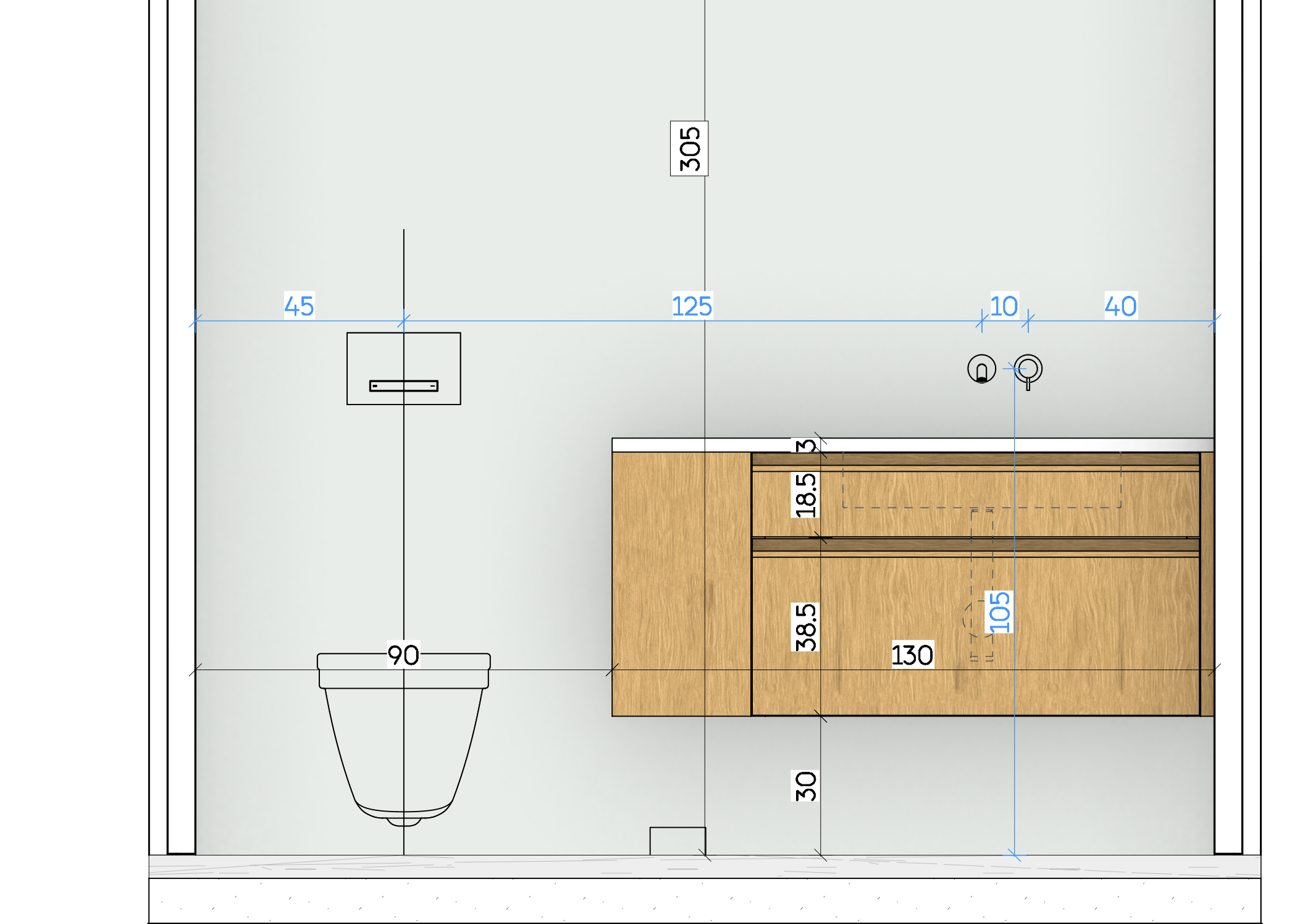Select the 38.5 drawer height label
1313x924 pixels.
[x=805, y=627]
